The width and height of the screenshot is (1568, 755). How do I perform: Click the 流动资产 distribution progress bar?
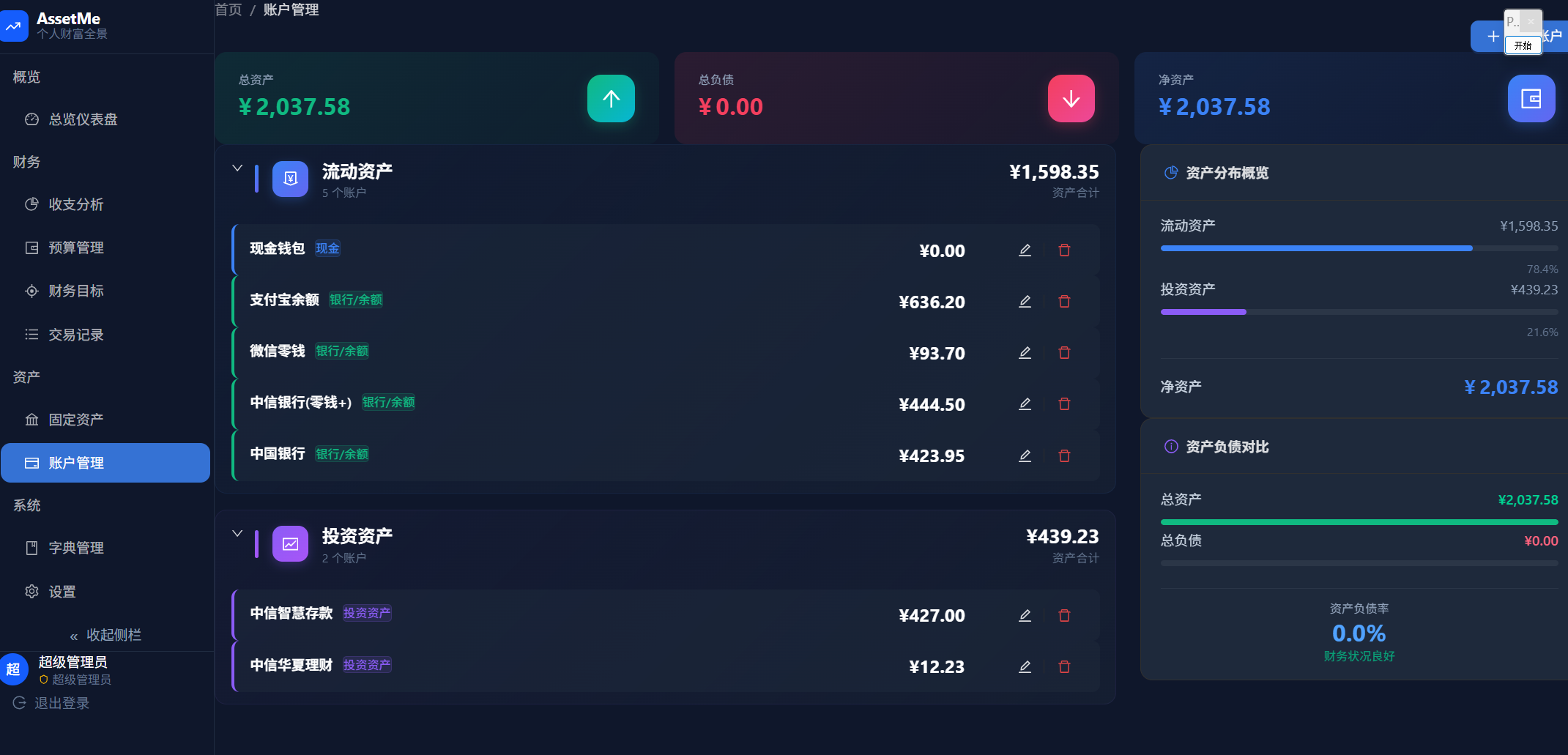pos(1359,248)
